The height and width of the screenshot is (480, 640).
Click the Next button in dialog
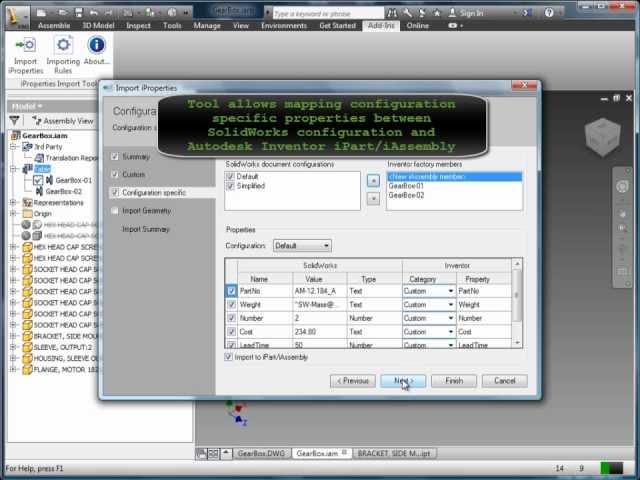pos(403,381)
